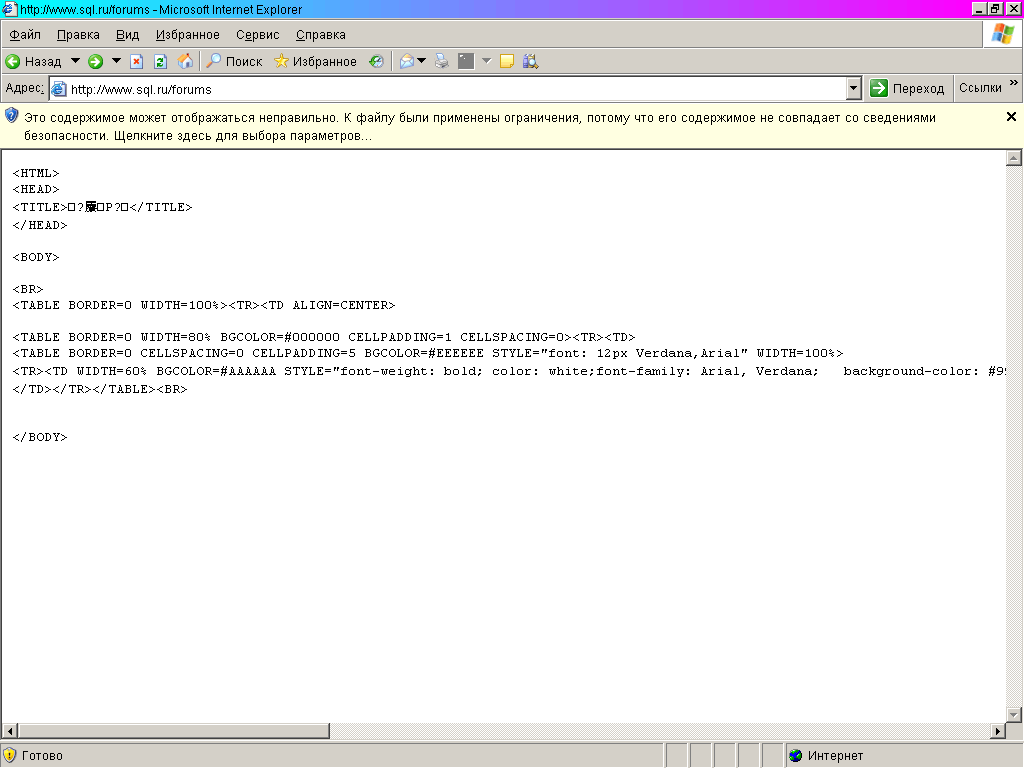This screenshot has width=1024, height=768.
Task: Open the Файл menu
Action: tap(25, 35)
